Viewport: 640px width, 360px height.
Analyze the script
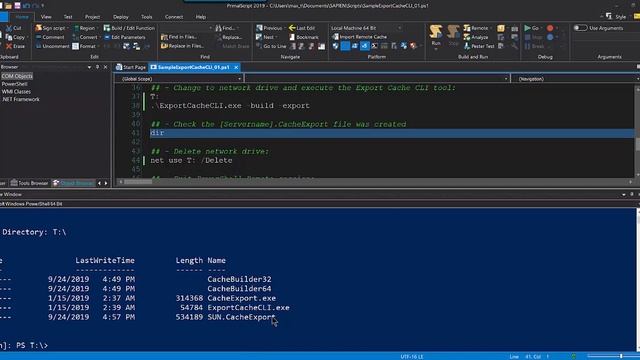click(x=476, y=37)
